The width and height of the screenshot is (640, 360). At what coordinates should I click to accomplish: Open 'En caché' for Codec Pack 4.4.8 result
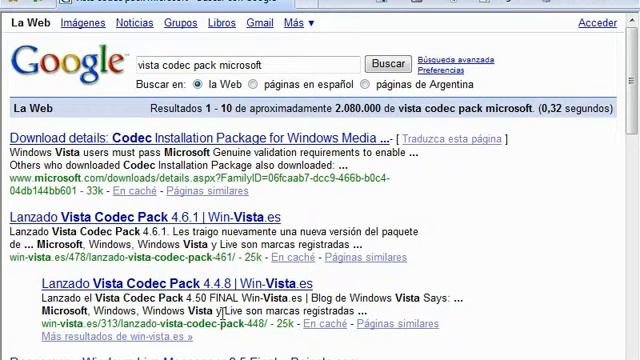[325, 323]
